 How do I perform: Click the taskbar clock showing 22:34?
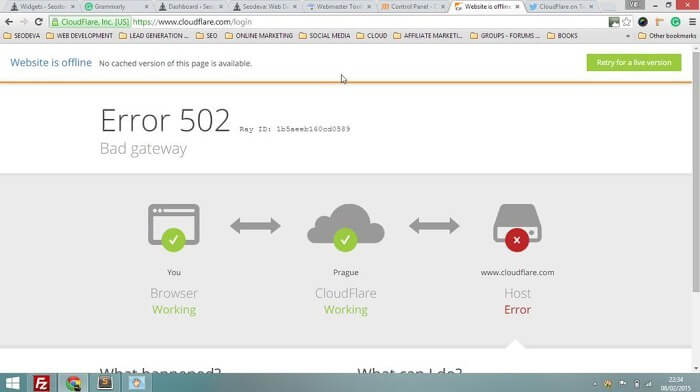tap(675, 384)
